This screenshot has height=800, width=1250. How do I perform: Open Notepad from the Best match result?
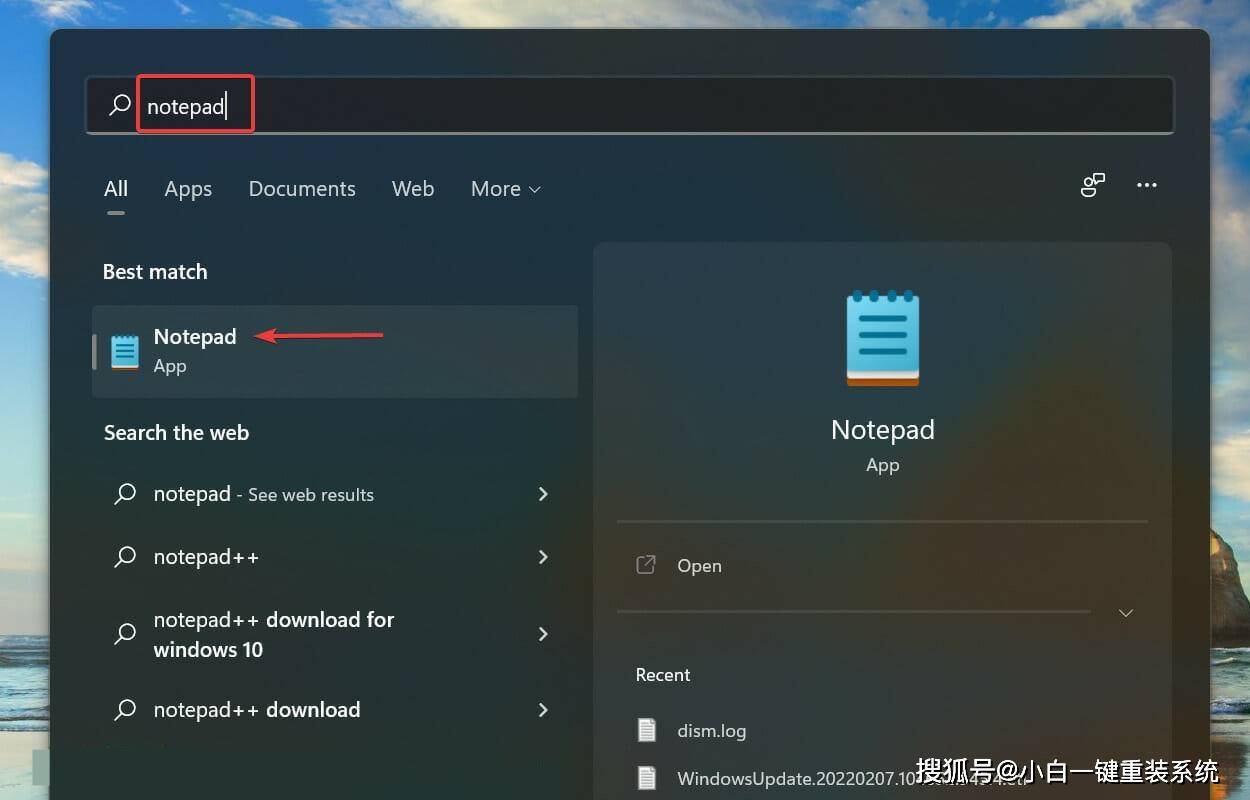click(335, 351)
